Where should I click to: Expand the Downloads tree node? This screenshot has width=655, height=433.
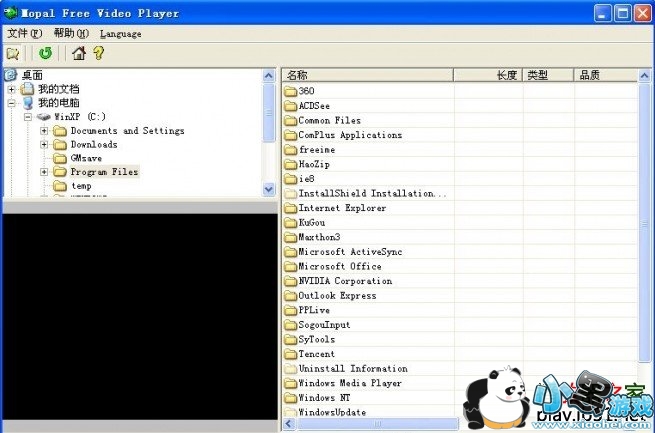click(x=44, y=144)
